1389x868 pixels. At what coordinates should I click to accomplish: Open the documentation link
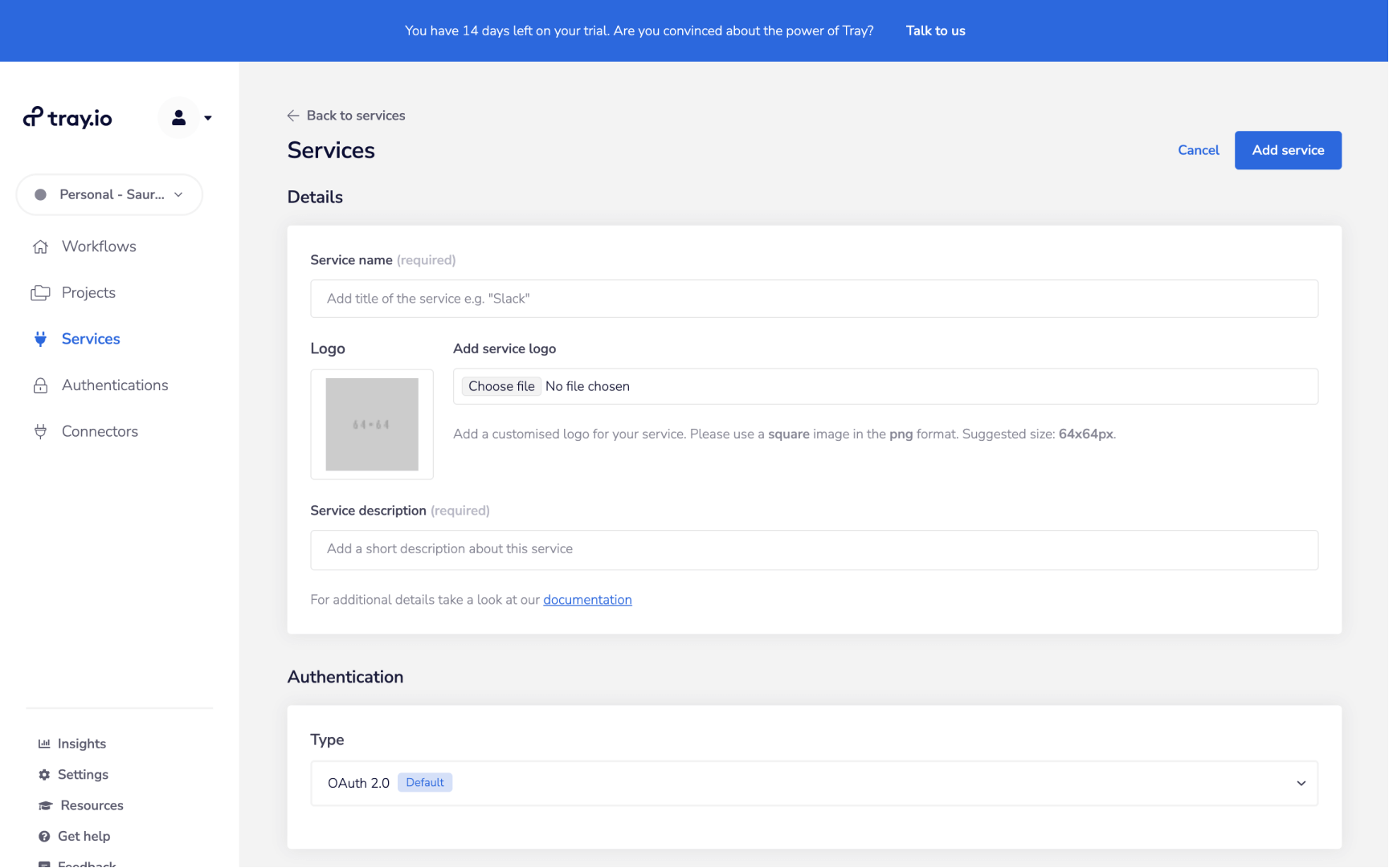click(587, 600)
